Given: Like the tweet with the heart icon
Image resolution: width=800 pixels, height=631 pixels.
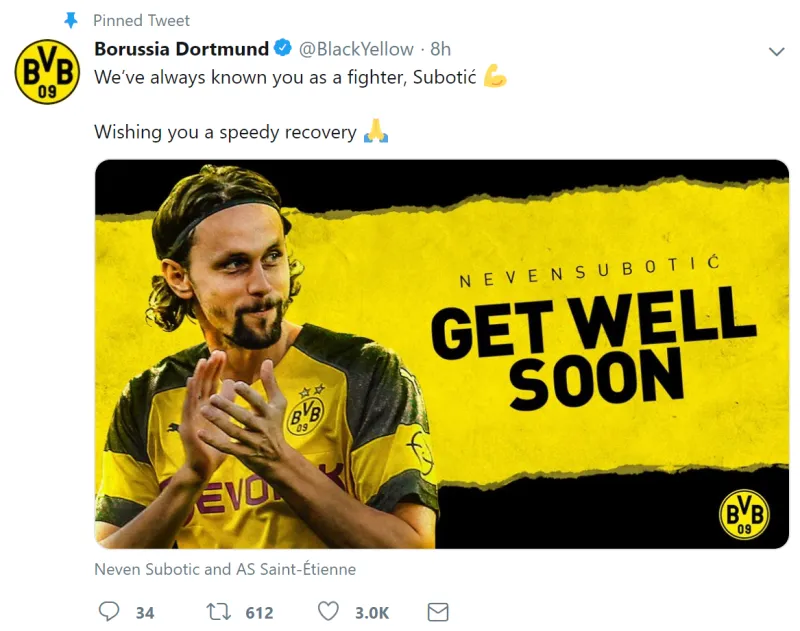Looking at the screenshot, I should pos(328,611).
